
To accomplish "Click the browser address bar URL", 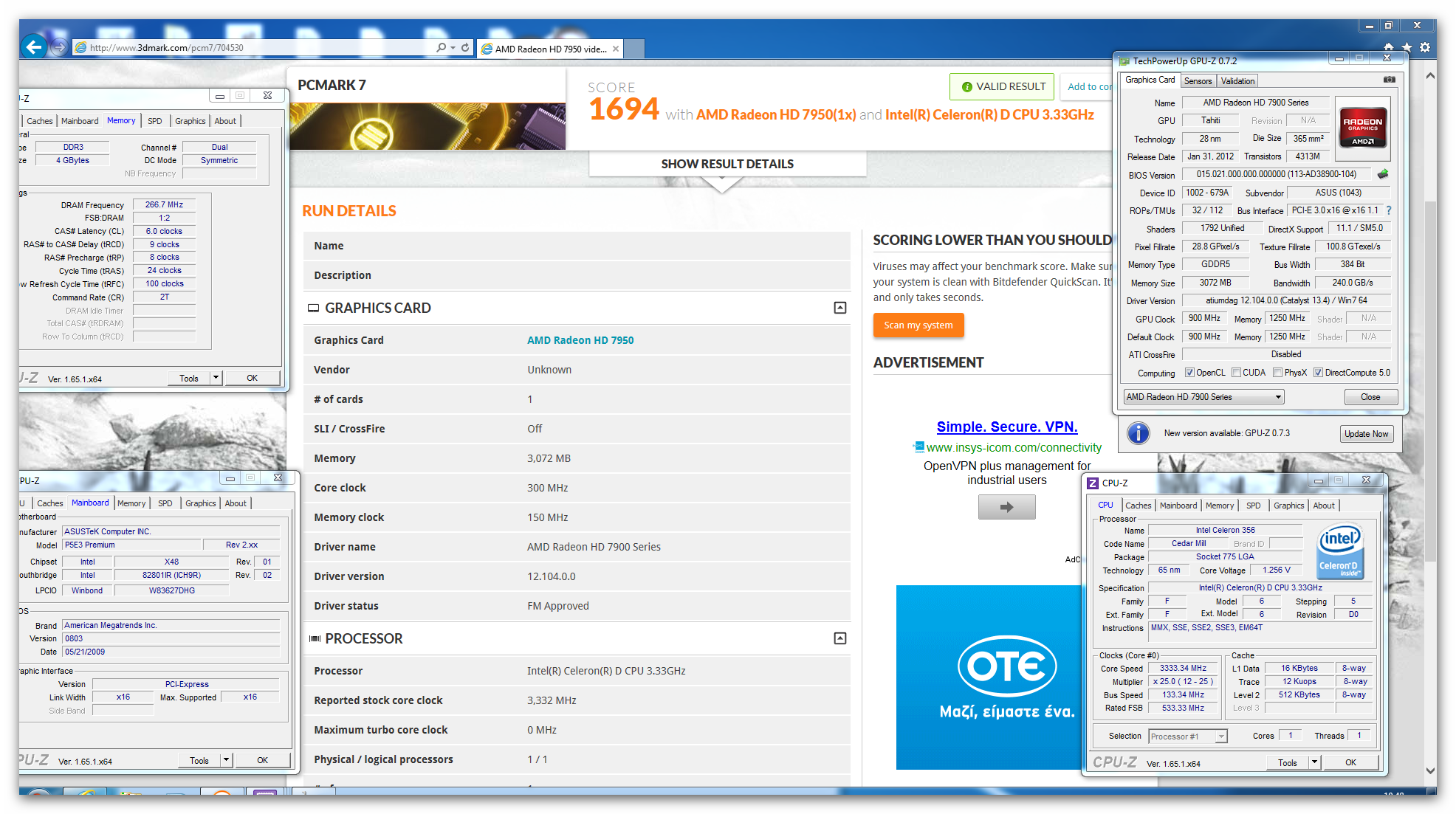I will (166, 48).
